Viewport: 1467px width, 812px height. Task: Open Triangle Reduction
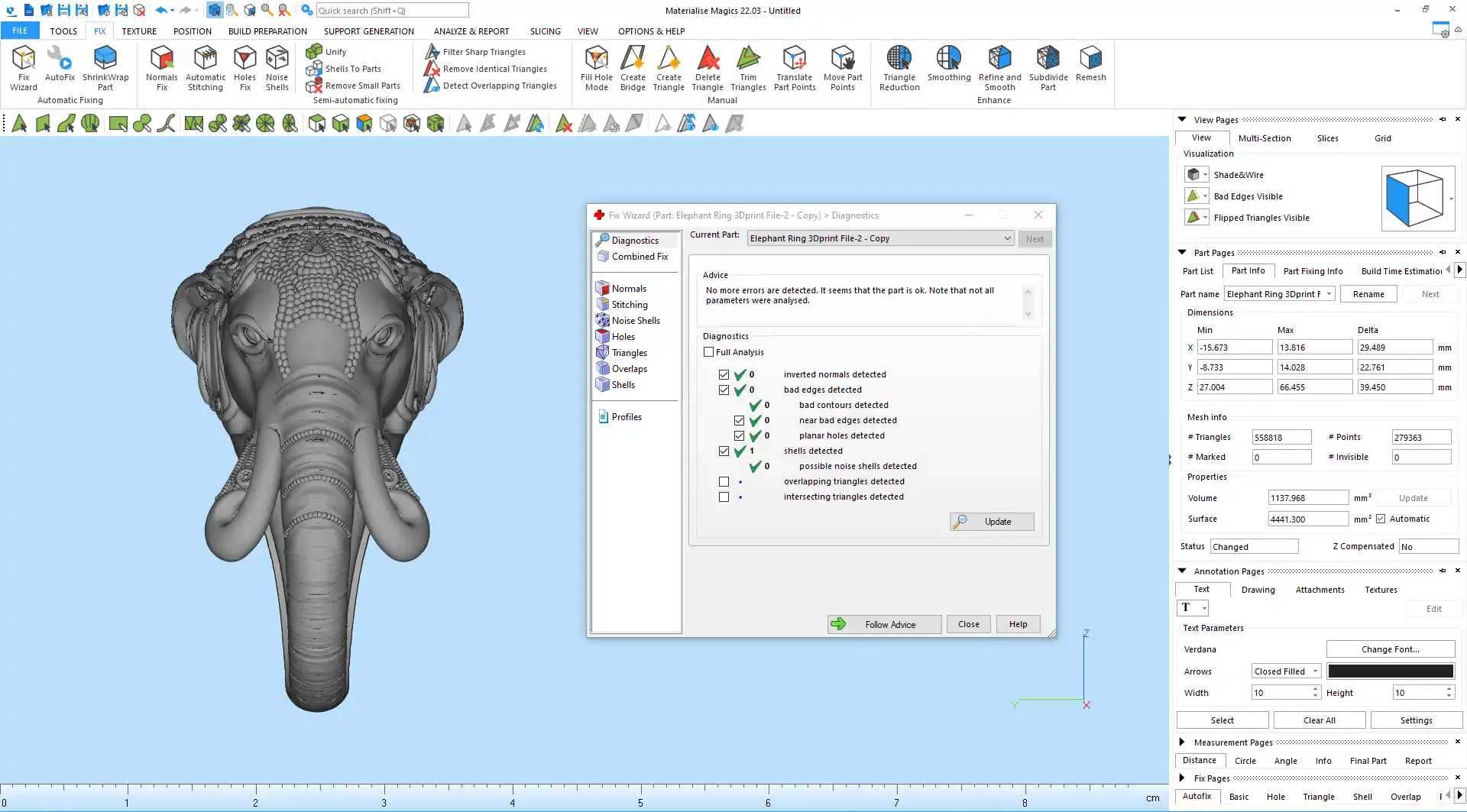[x=899, y=68]
